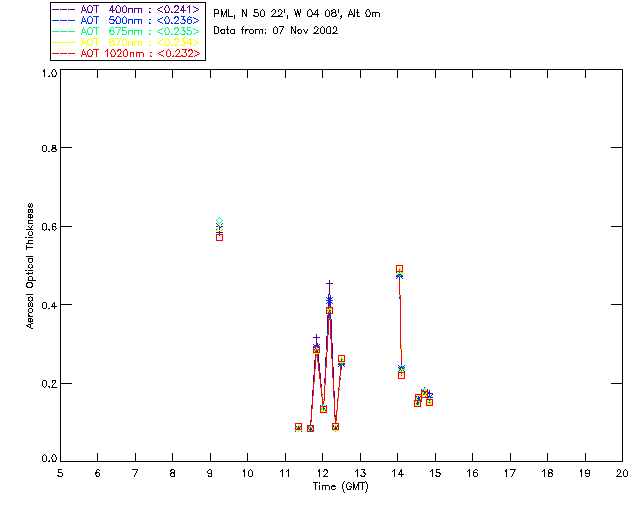Click the 'Data from: 07 Nov 2002' text
Viewport: 640px width, 512px height.
[276, 31]
